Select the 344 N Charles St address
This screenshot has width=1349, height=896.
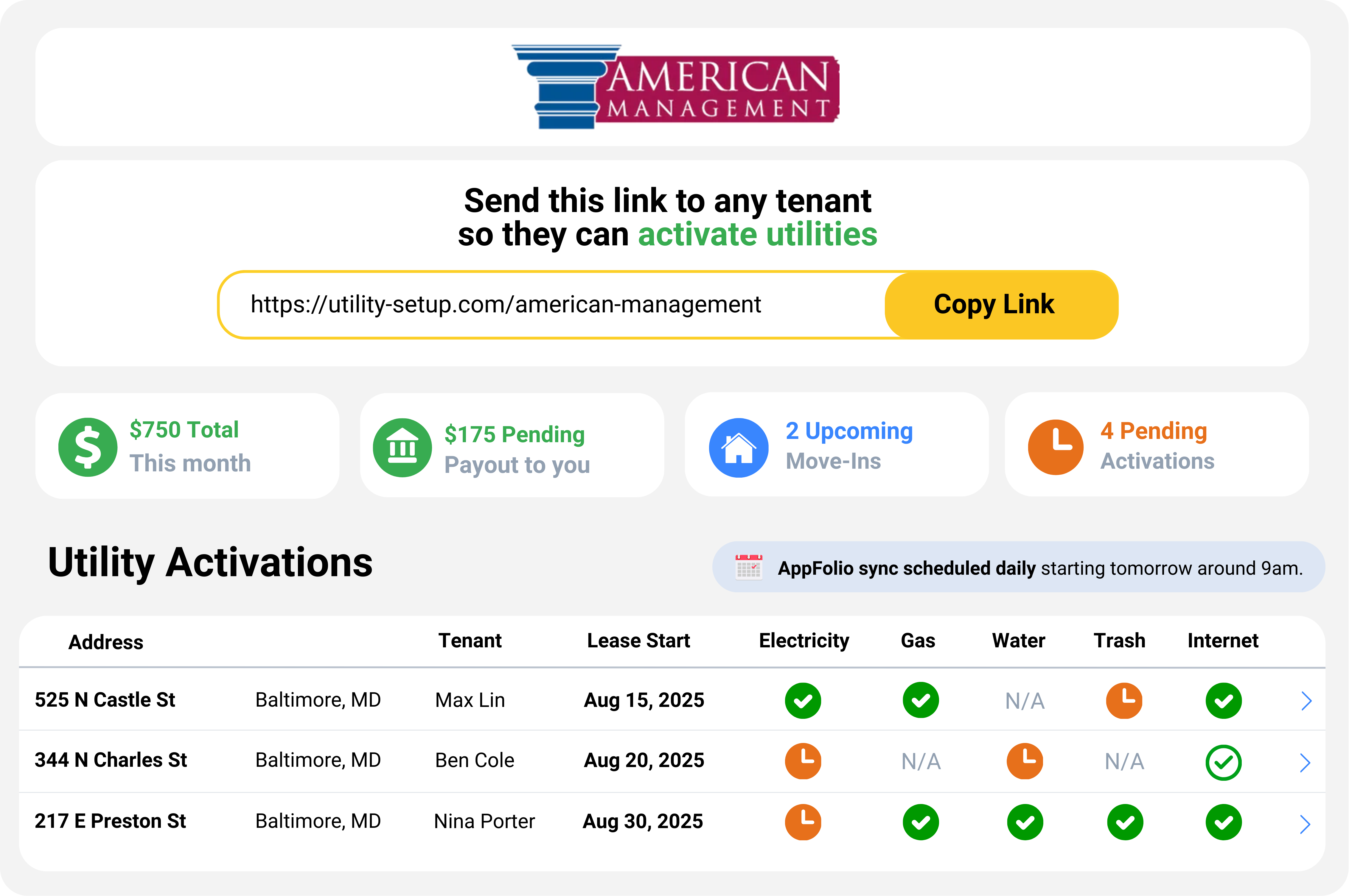(x=111, y=760)
